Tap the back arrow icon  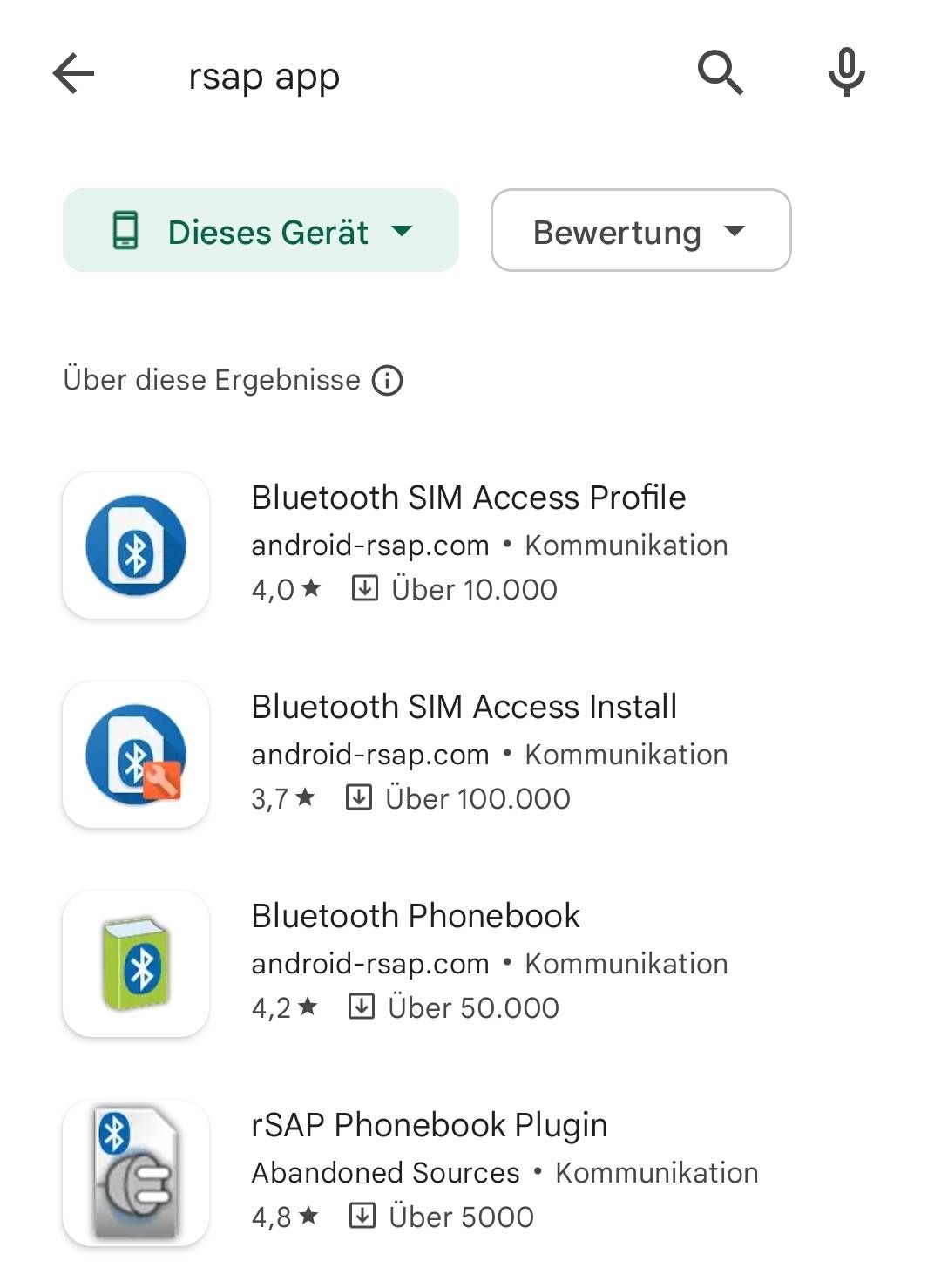click(x=73, y=73)
